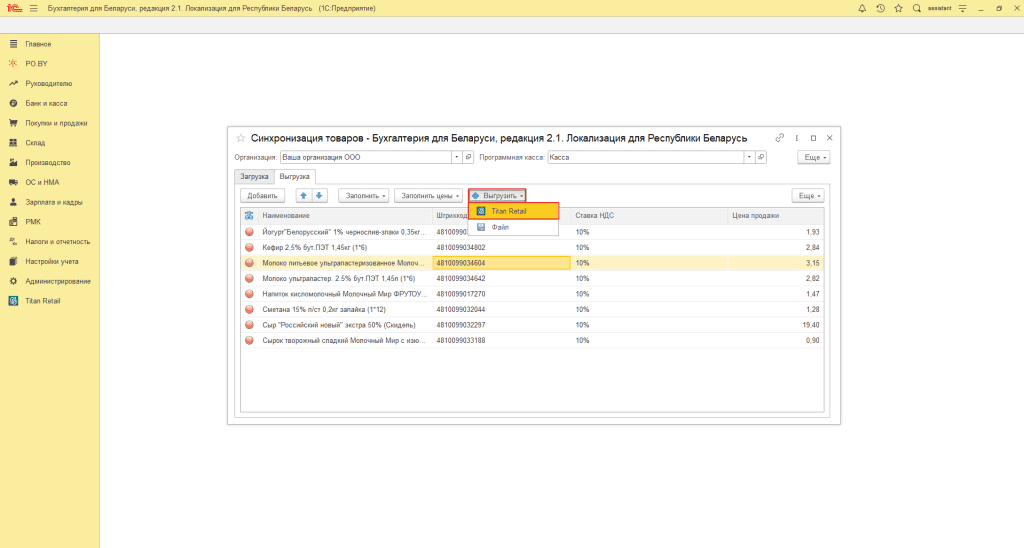Open Titan Retail section in sidebar
This screenshot has height=548, width=1024.
click(x=42, y=301)
